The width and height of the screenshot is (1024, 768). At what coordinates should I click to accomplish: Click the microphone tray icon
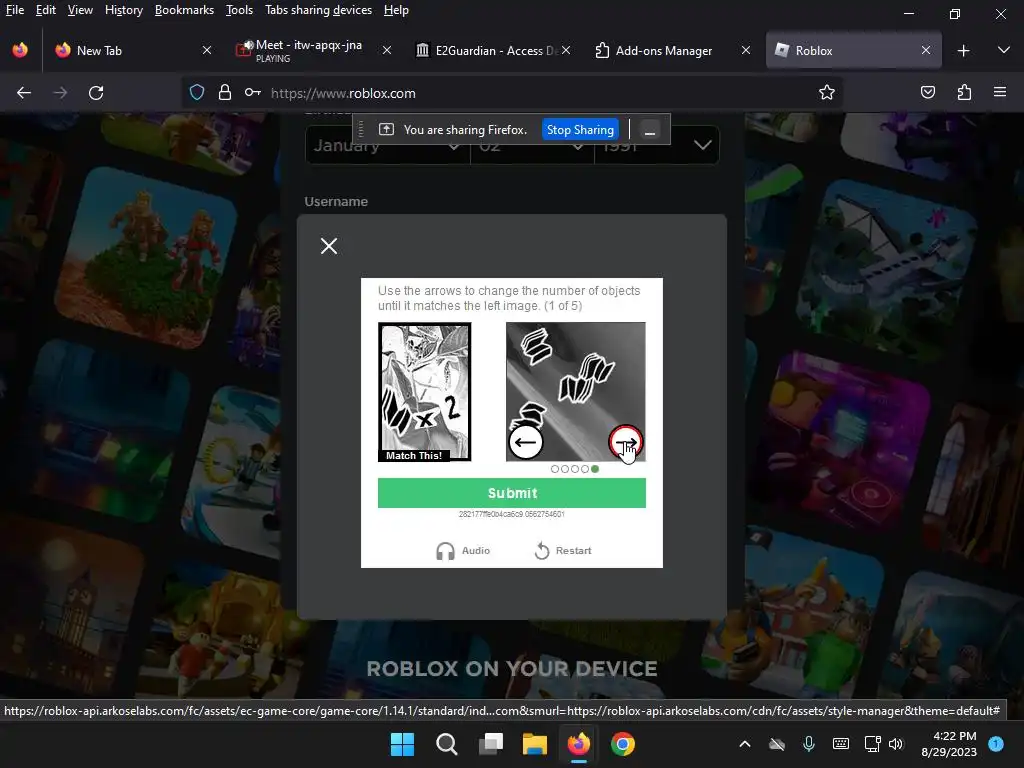pos(808,744)
